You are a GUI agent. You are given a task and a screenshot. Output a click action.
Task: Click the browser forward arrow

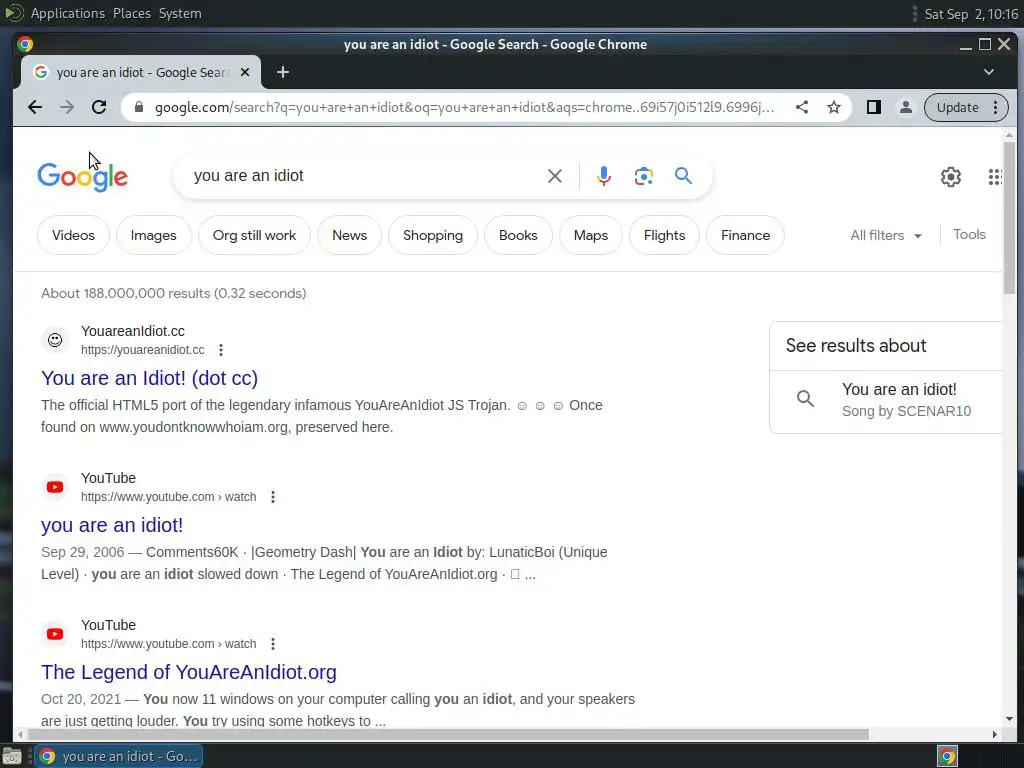pos(67,107)
